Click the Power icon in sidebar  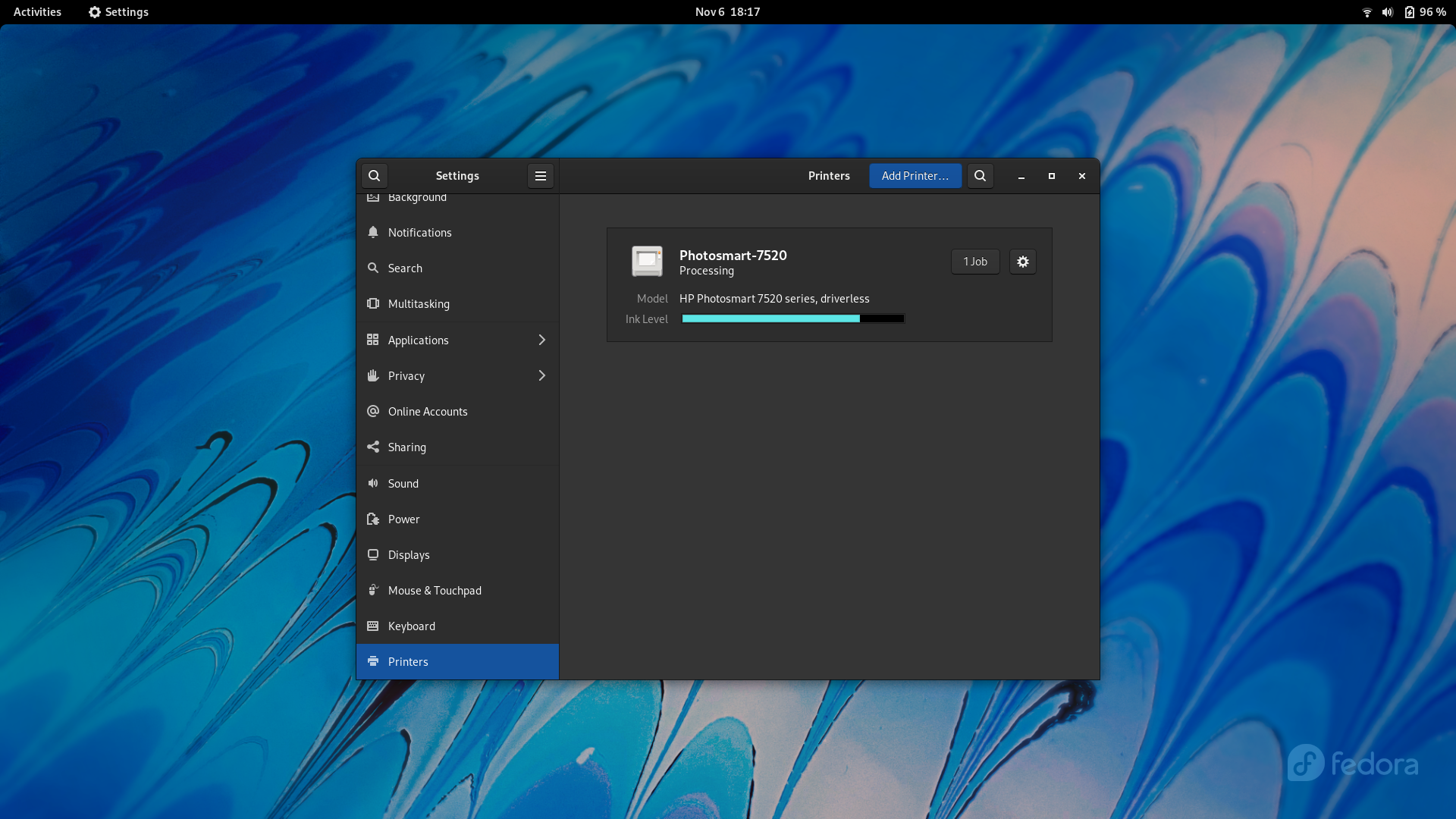pyautogui.click(x=373, y=519)
